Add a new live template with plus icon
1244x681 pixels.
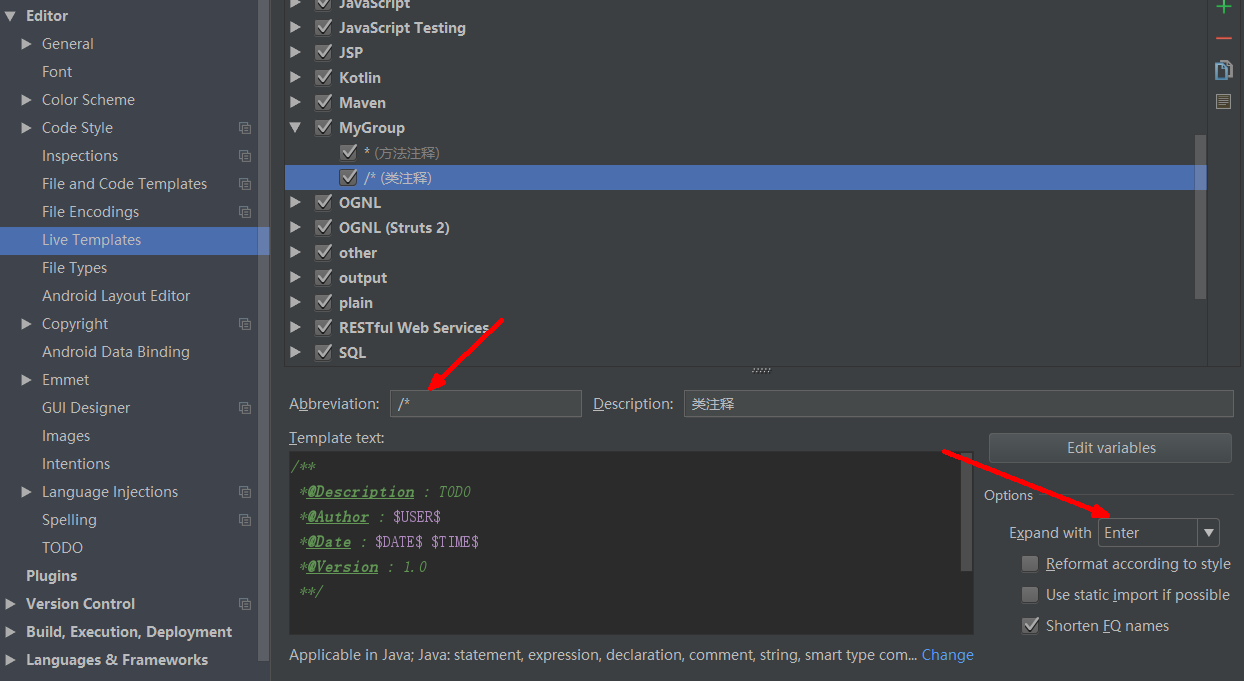tap(1223, 7)
